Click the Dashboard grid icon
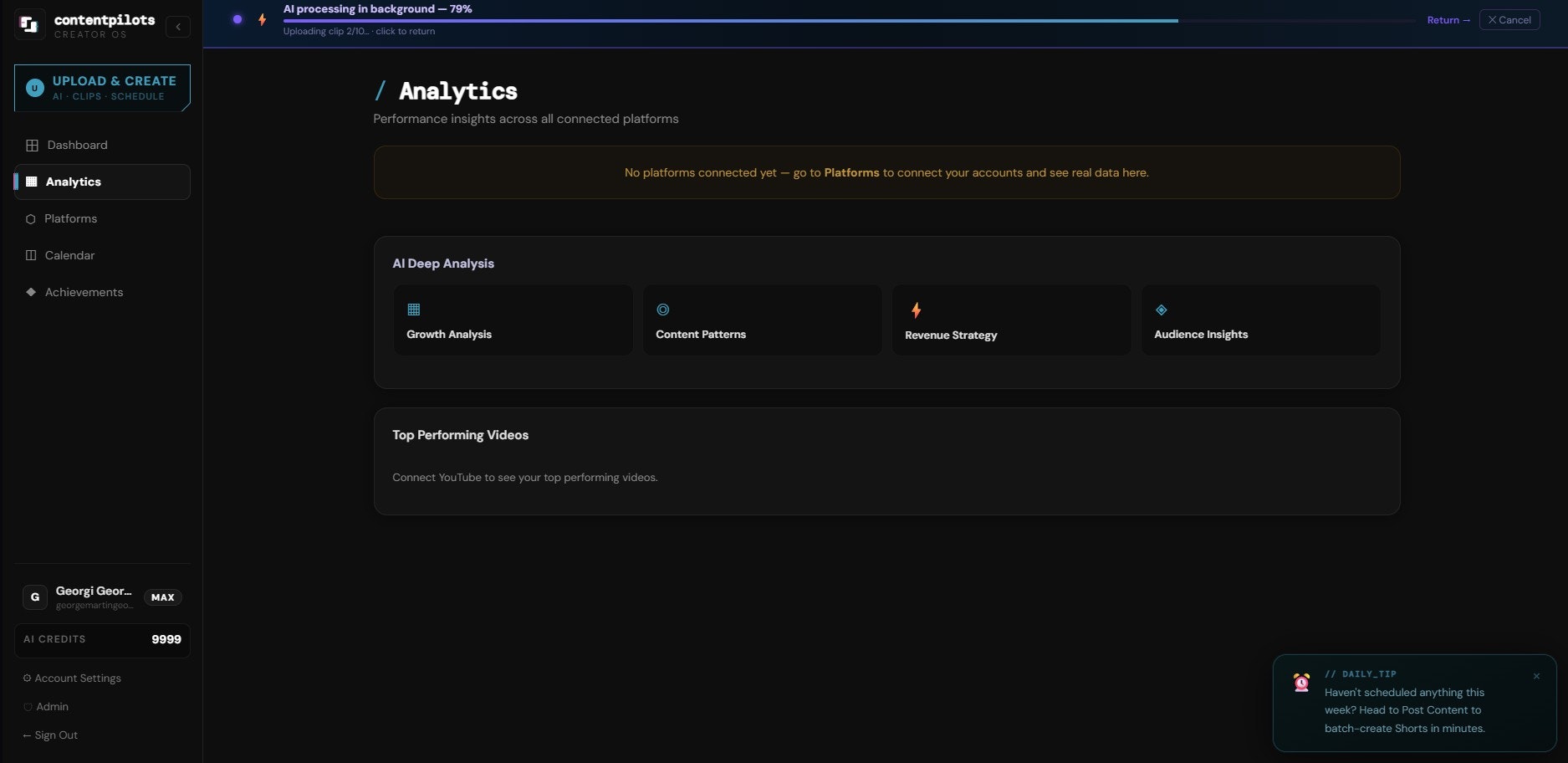1568x763 pixels. click(32, 146)
